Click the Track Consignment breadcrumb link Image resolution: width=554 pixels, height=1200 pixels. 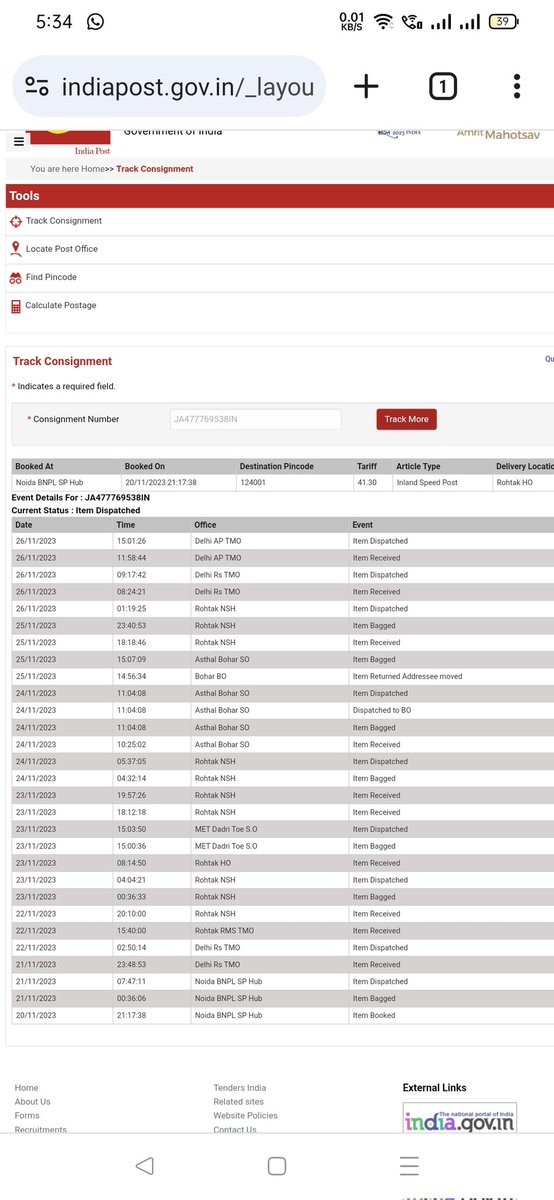155,169
